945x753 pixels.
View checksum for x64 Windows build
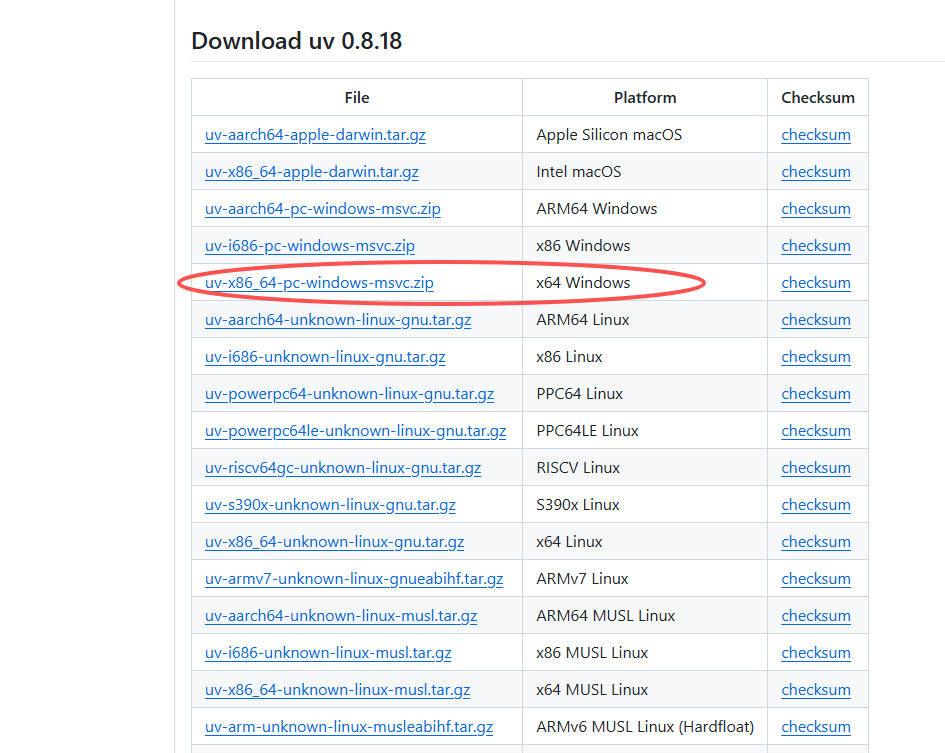816,283
